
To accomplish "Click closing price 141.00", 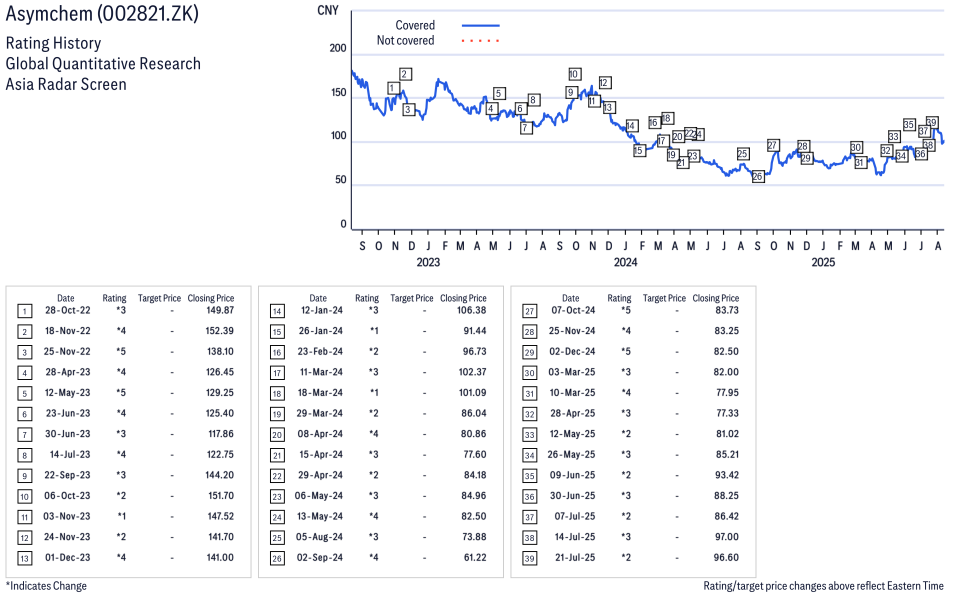I will (x=220, y=558).
